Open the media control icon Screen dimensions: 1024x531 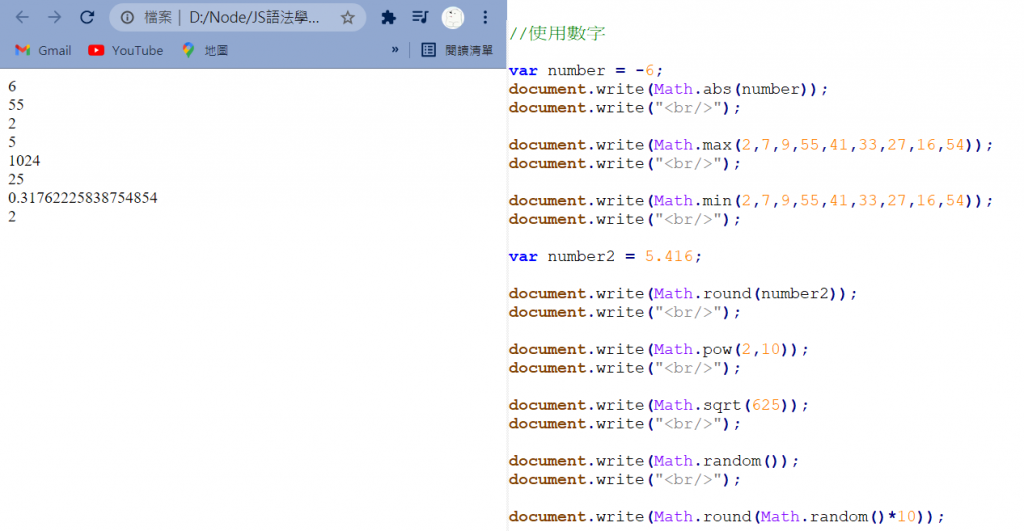[420, 18]
